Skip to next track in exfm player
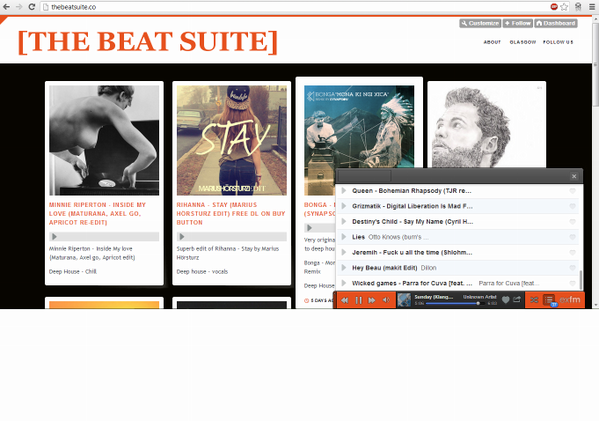This screenshot has width=599, height=421. pos(372,300)
